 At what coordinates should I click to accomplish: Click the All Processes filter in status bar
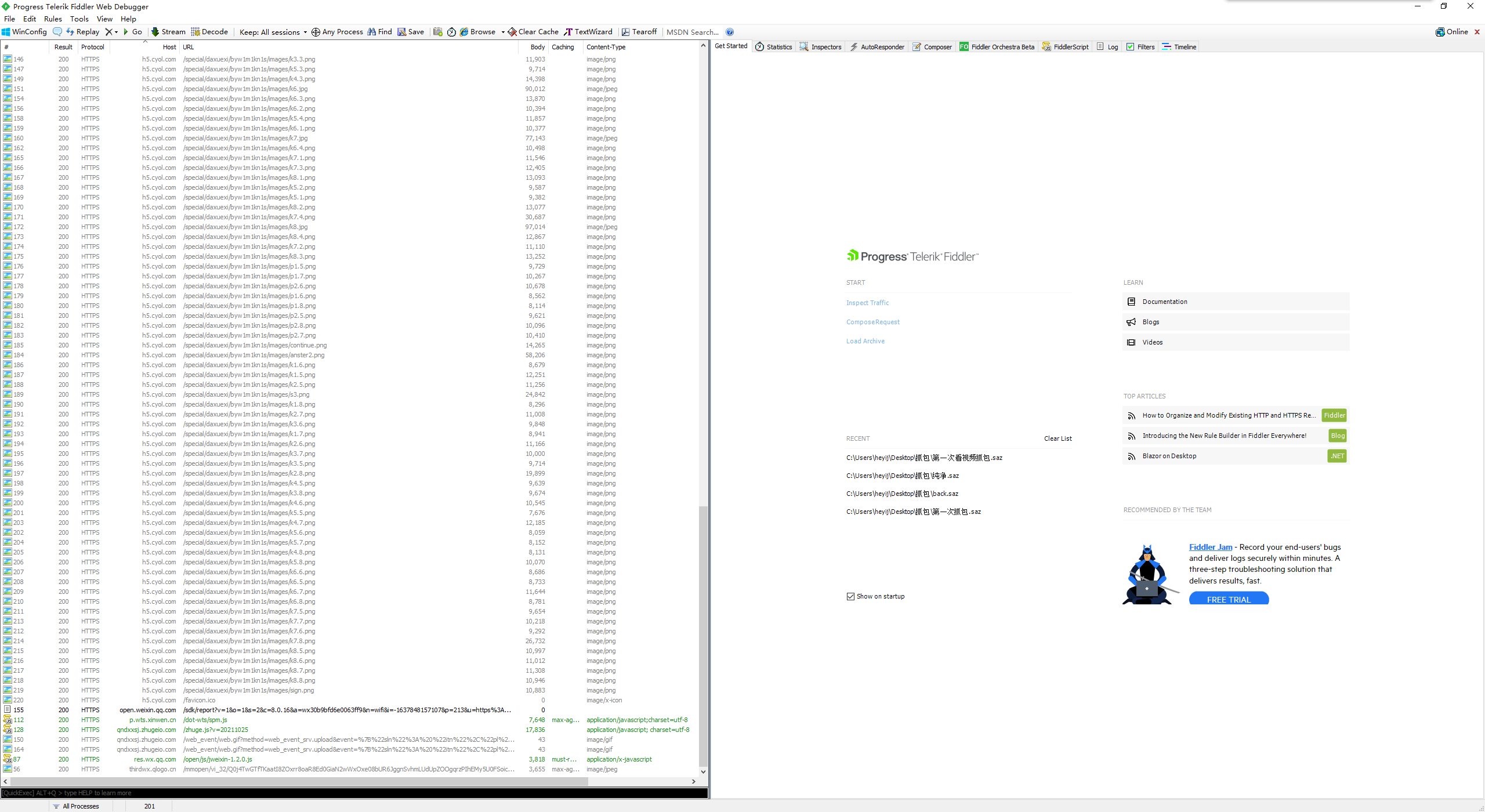(x=76, y=806)
